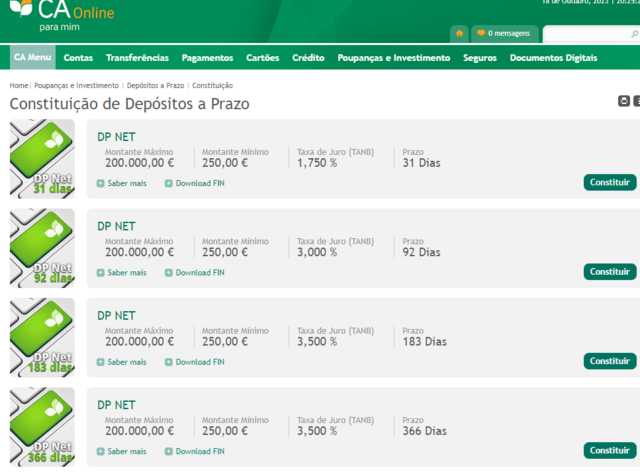
Task: Open the 0 mensagens inbox
Action: tap(505, 33)
